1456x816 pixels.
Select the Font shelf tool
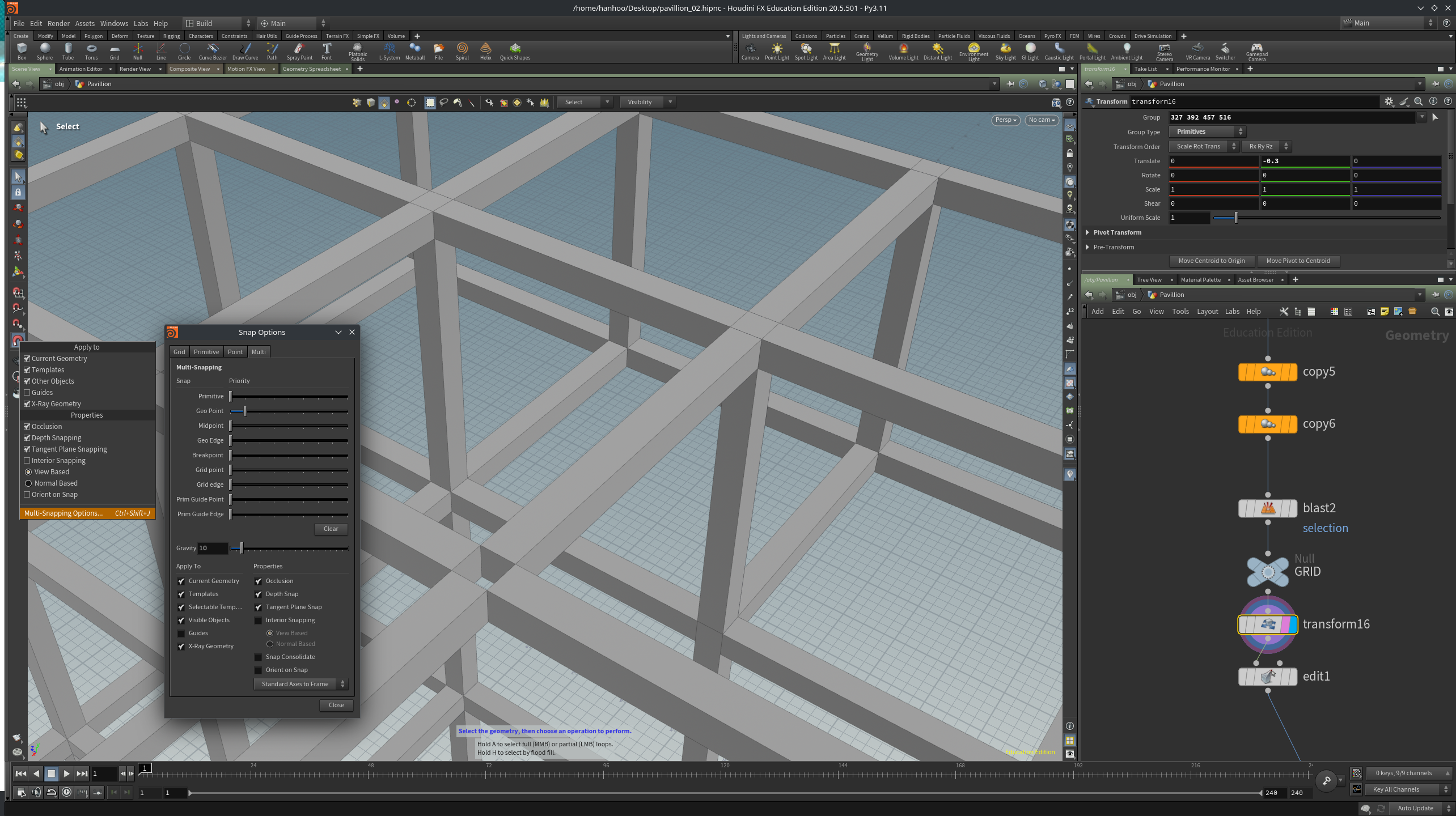(327, 51)
